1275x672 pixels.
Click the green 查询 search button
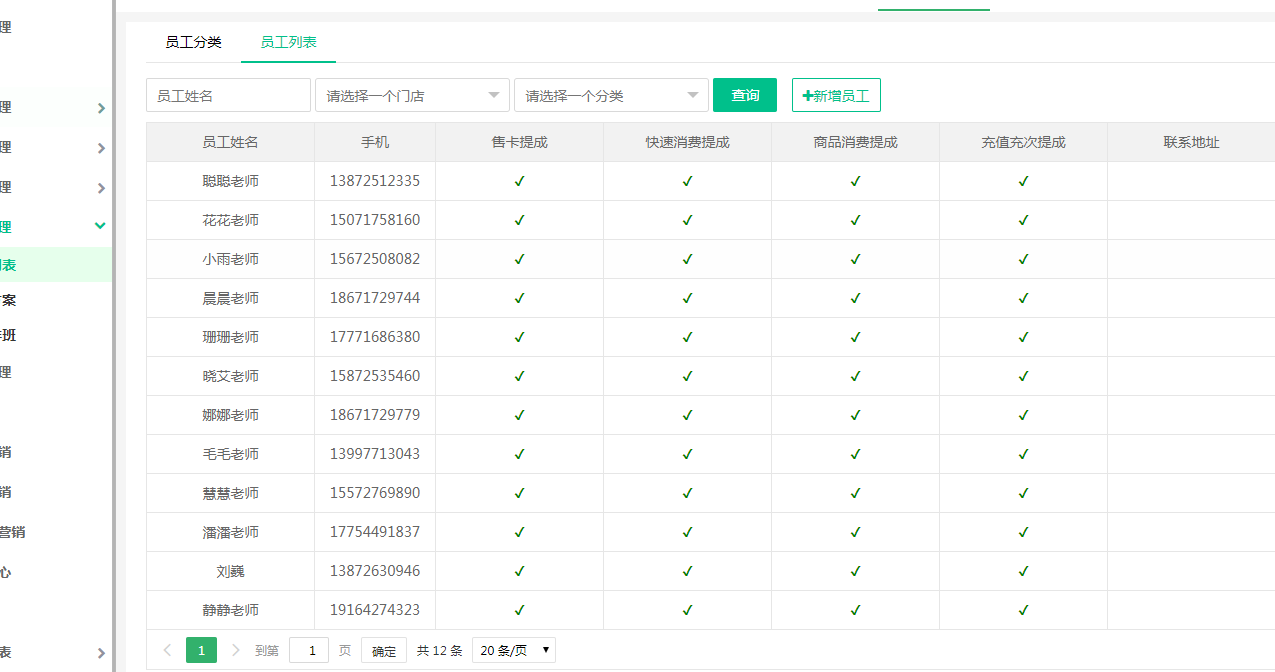[x=744, y=96]
